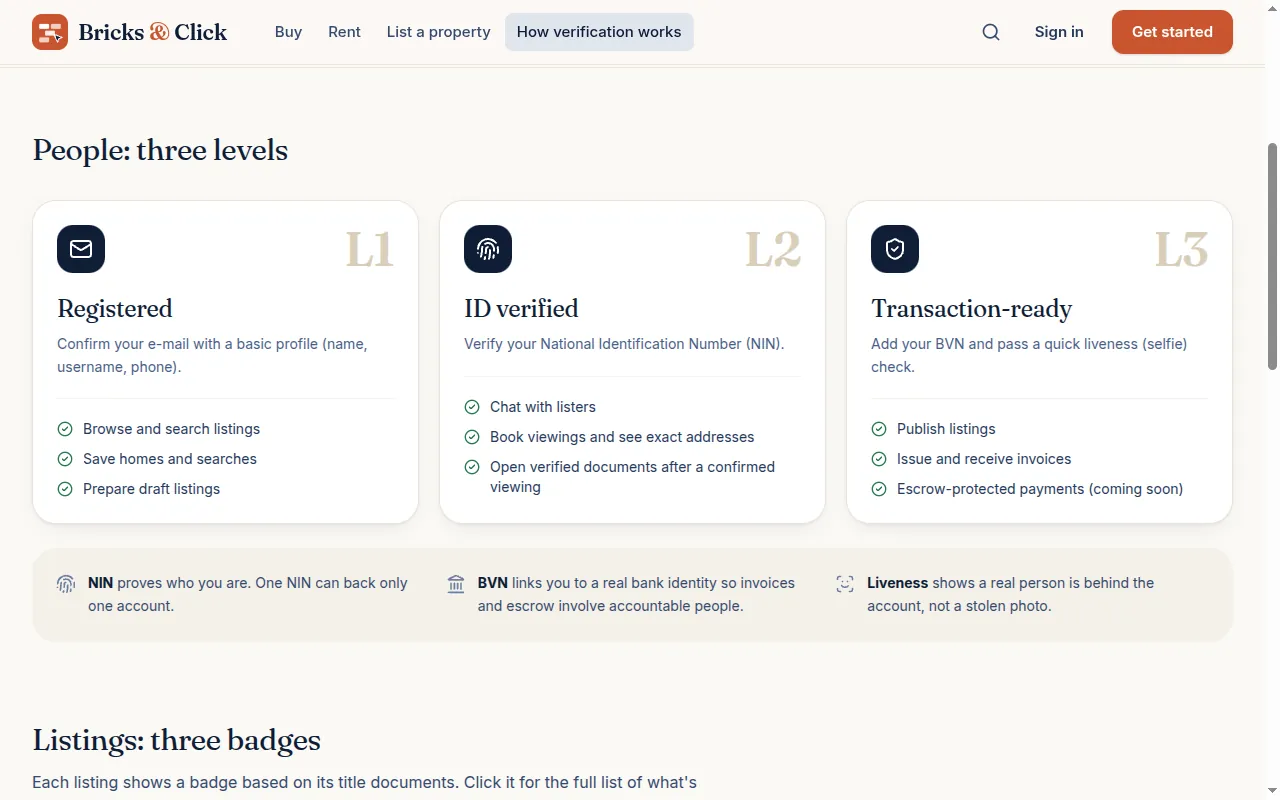Click the bank icon beside BVN explanation
The height and width of the screenshot is (800, 1280).
click(456, 584)
